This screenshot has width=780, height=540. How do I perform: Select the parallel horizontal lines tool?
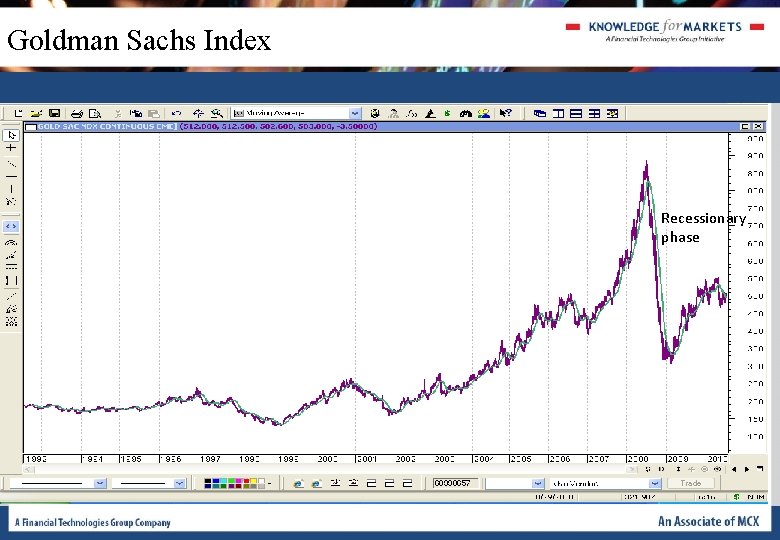point(11,268)
